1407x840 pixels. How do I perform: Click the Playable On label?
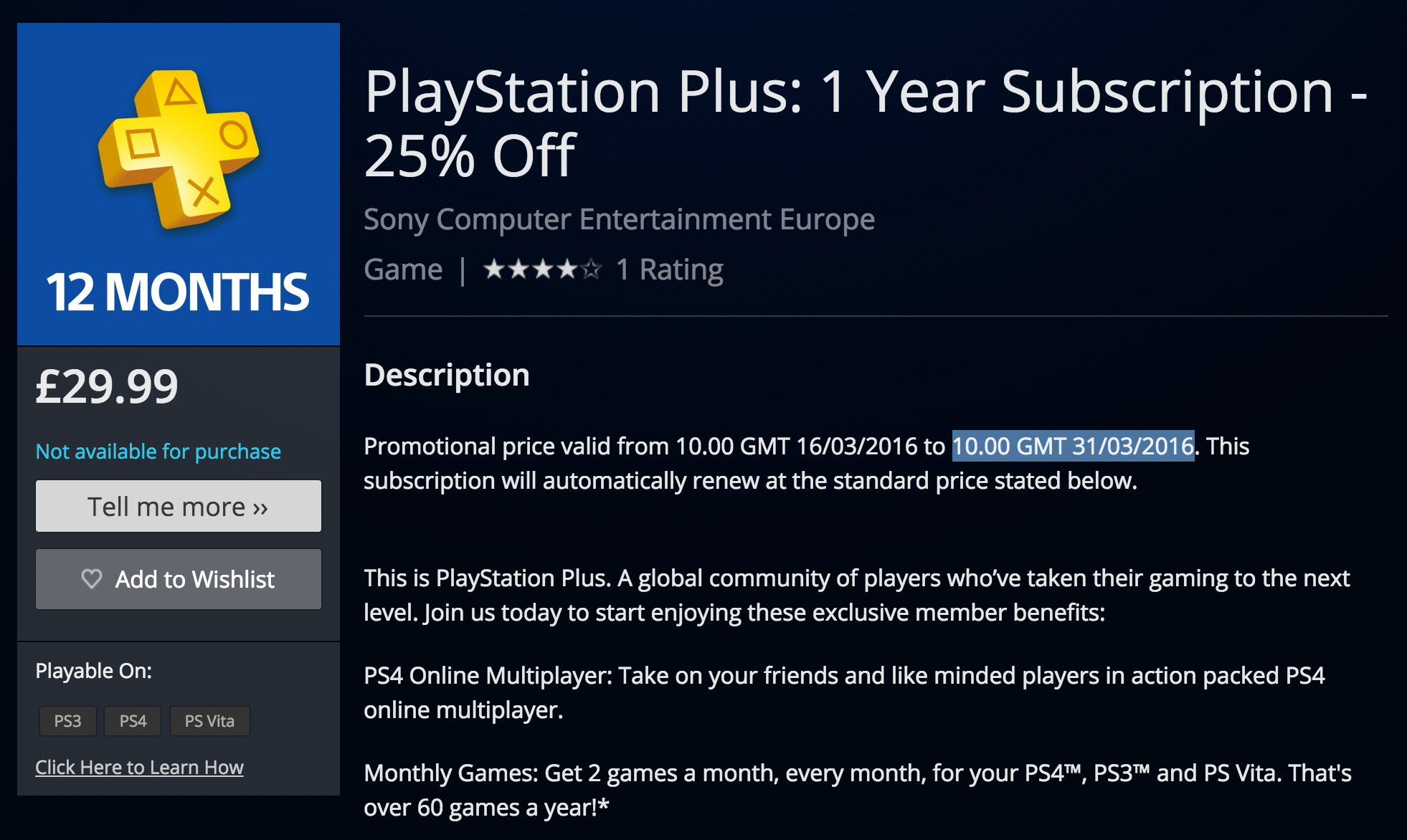pyautogui.click(x=94, y=671)
